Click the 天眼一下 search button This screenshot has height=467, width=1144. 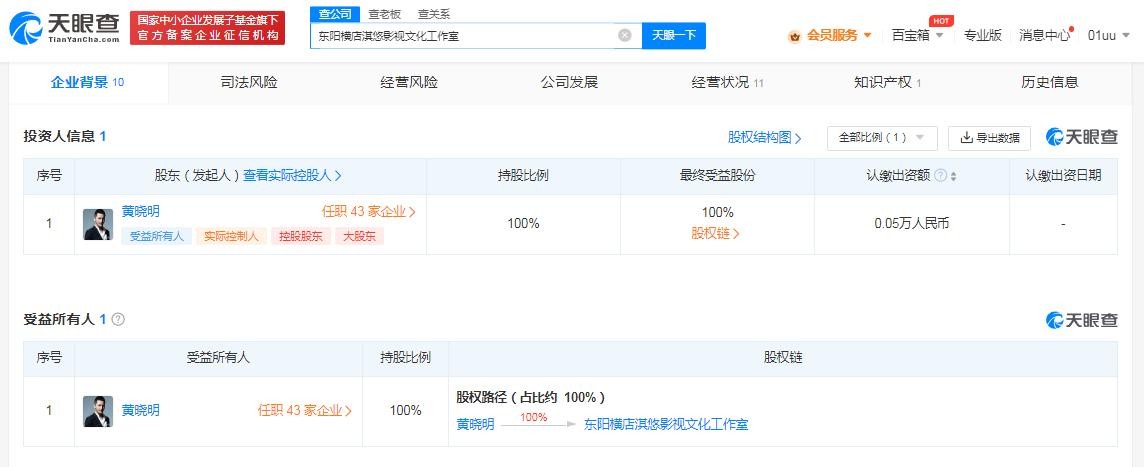[x=673, y=35]
